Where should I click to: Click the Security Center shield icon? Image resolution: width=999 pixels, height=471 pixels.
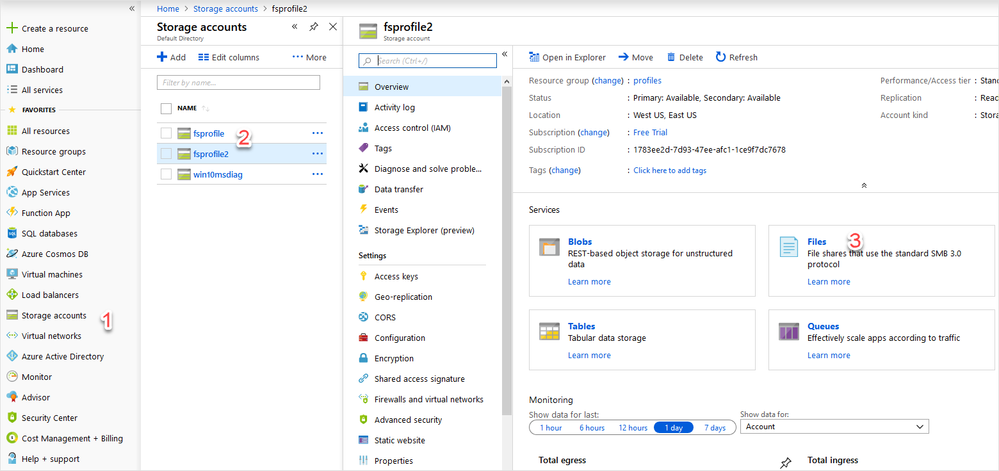(11, 418)
